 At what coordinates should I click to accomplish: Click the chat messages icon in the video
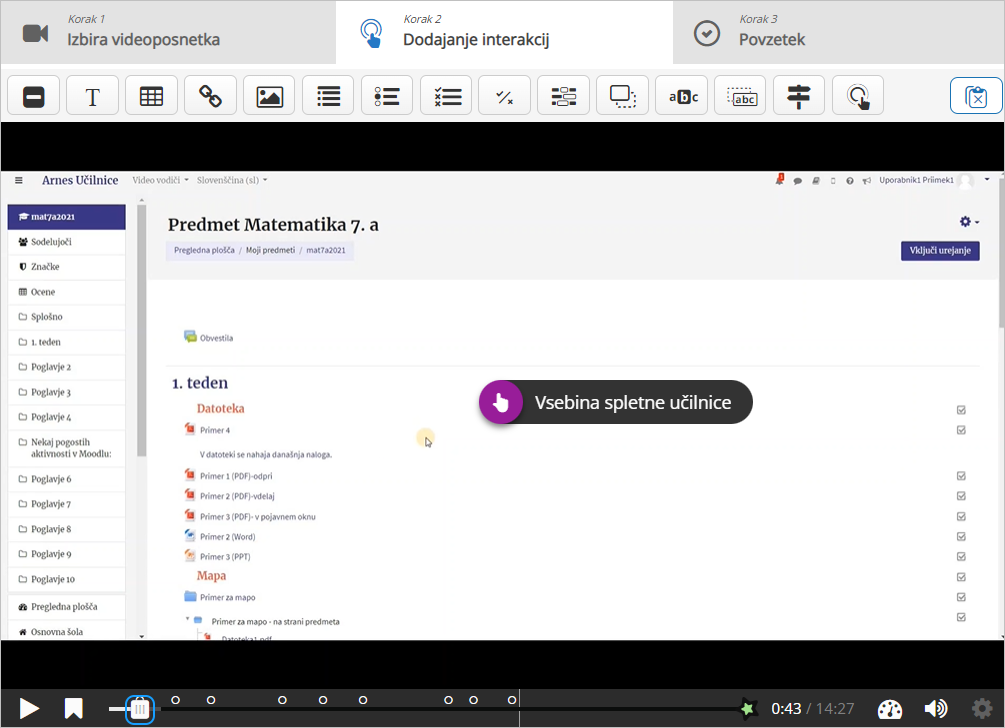797,181
